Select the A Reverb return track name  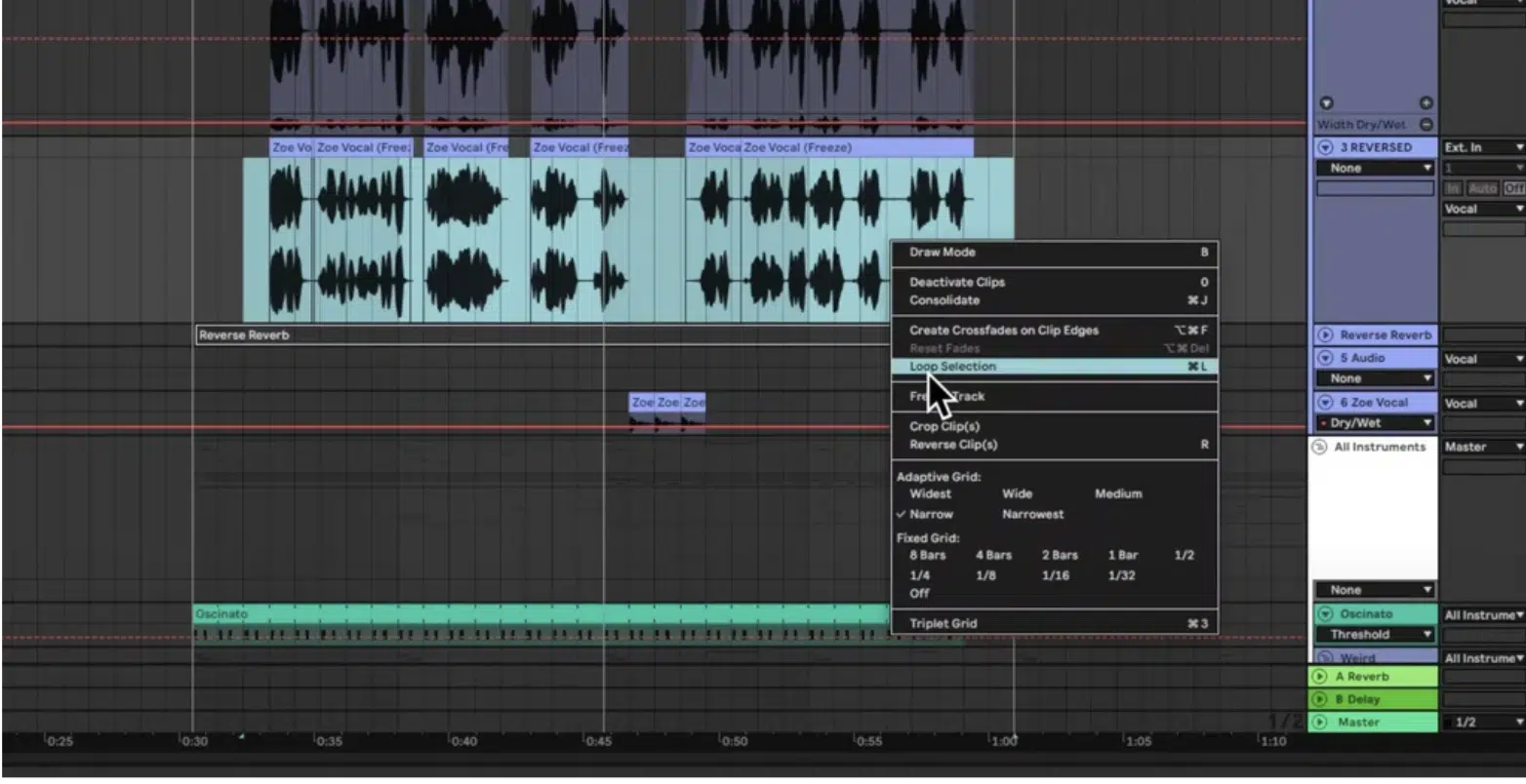(1361, 676)
